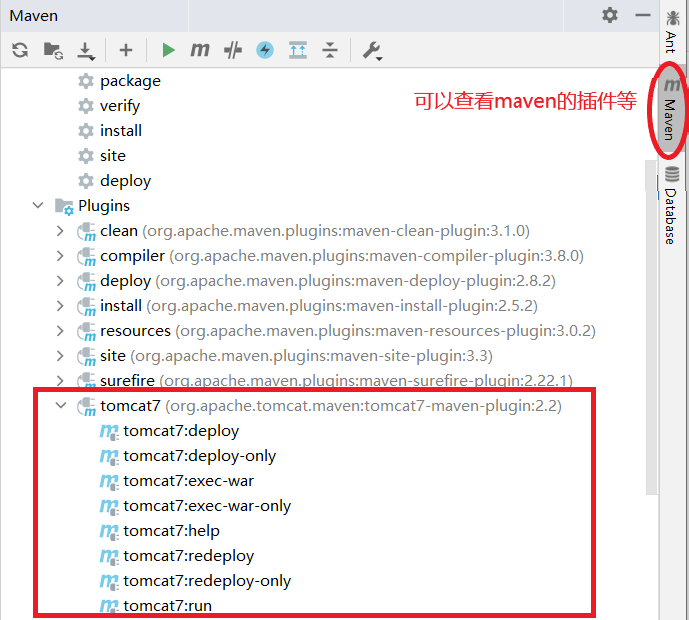
Task: Click Download Sources and Documentation icon
Action: (86, 50)
